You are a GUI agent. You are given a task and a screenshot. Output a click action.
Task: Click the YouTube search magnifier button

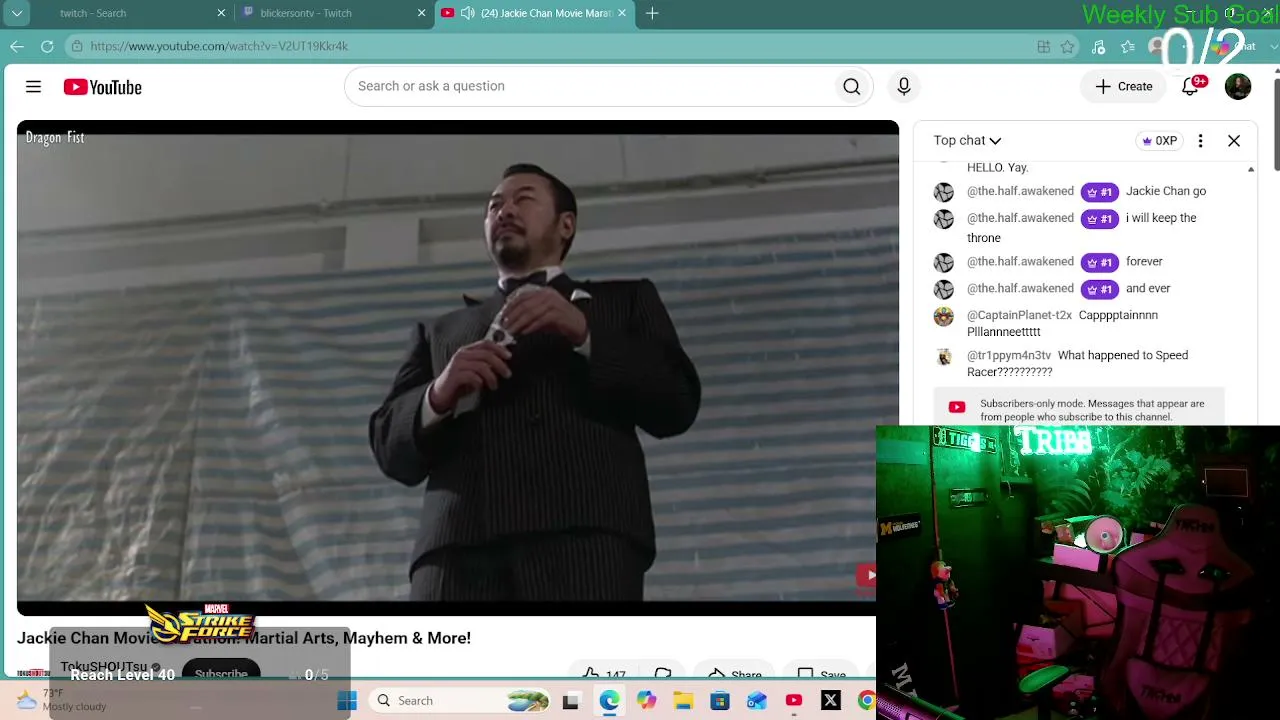point(852,87)
